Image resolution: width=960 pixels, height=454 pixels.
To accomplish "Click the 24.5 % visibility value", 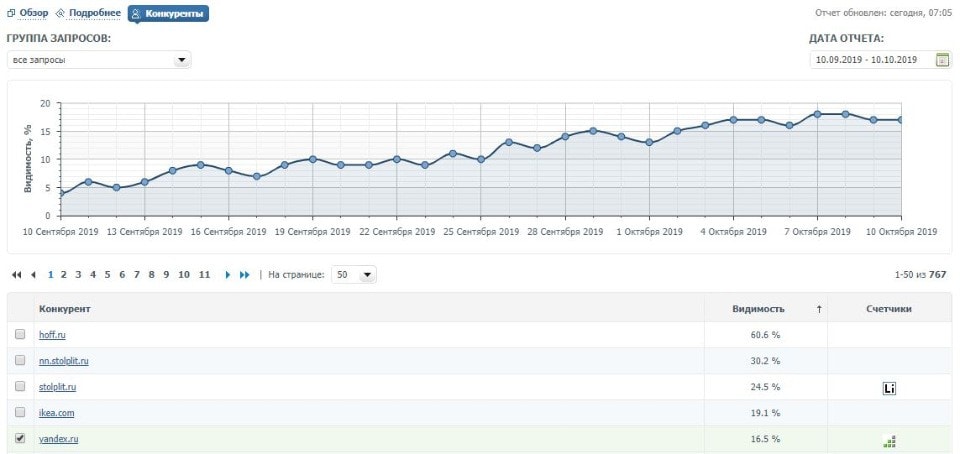I will point(765,387).
